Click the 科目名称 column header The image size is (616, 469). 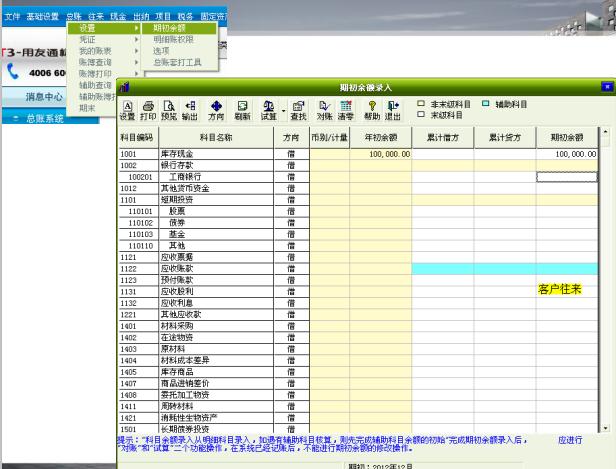[216, 137]
